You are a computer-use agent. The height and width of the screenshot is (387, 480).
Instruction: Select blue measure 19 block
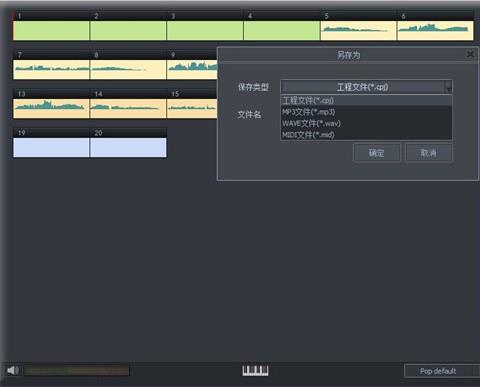[51, 147]
